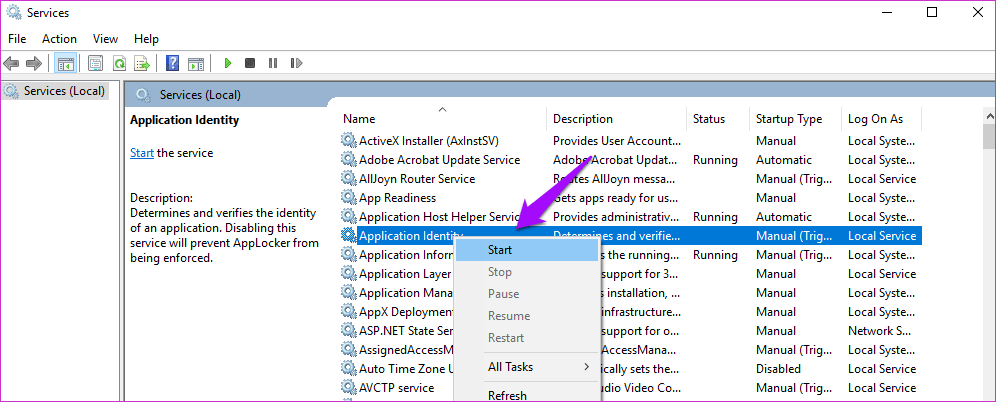
Task: Open the View menu
Action: pos(105,39)
